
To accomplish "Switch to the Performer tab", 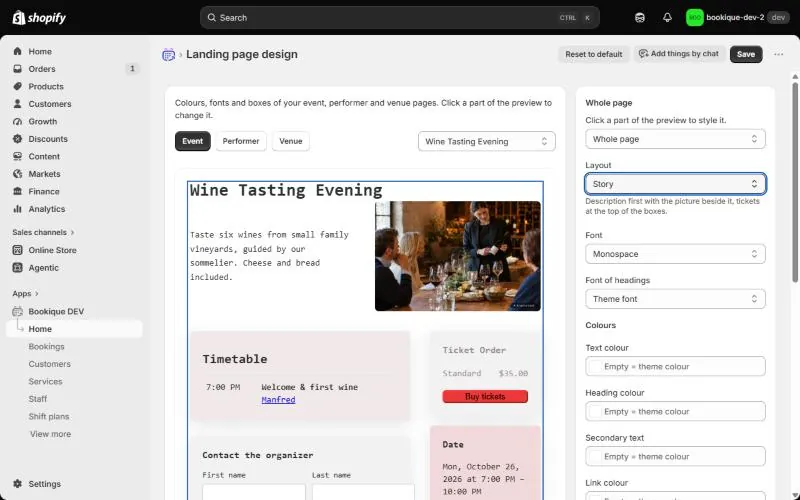I will pos(241,141).
